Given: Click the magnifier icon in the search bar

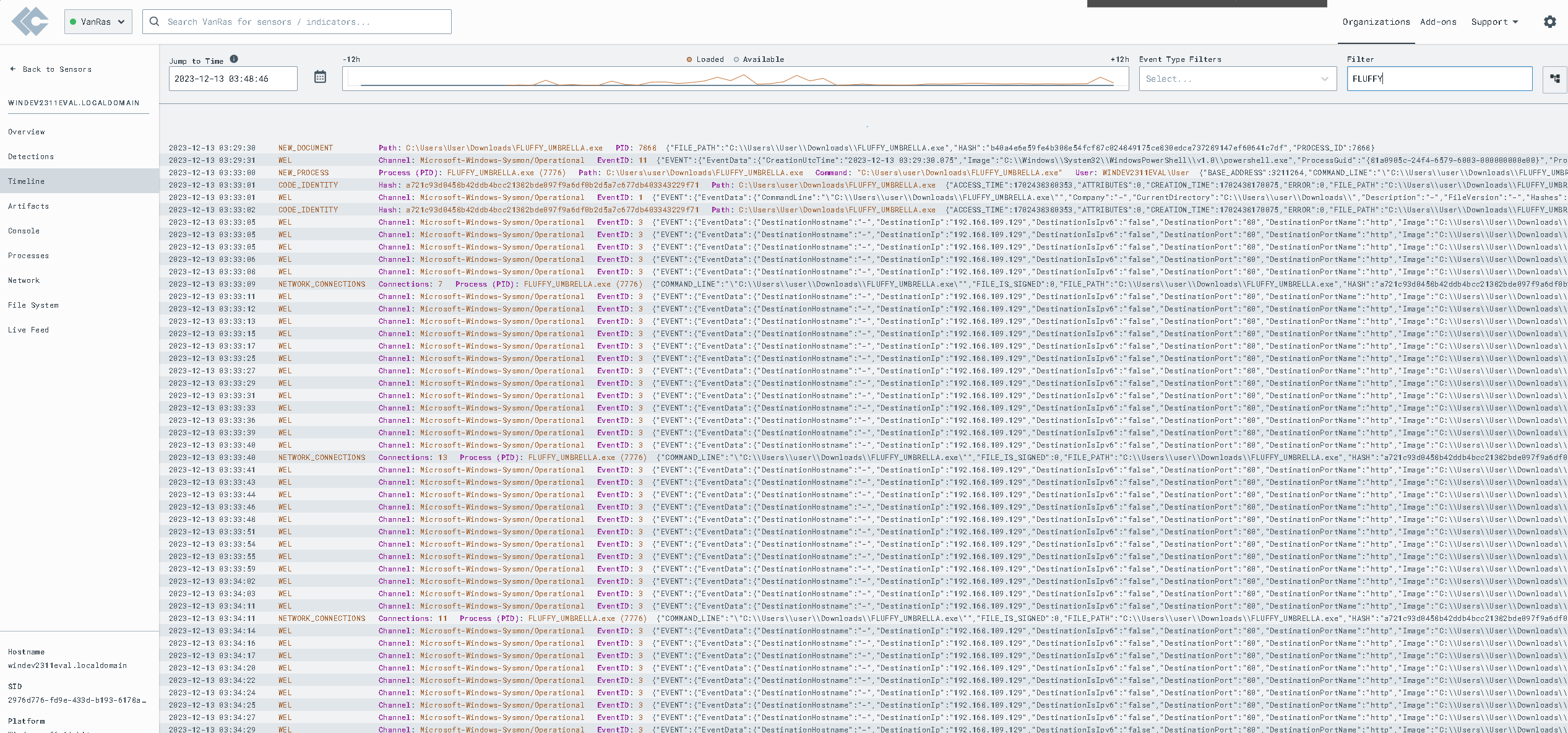Looking at the screenshot, I should point(154,22).
